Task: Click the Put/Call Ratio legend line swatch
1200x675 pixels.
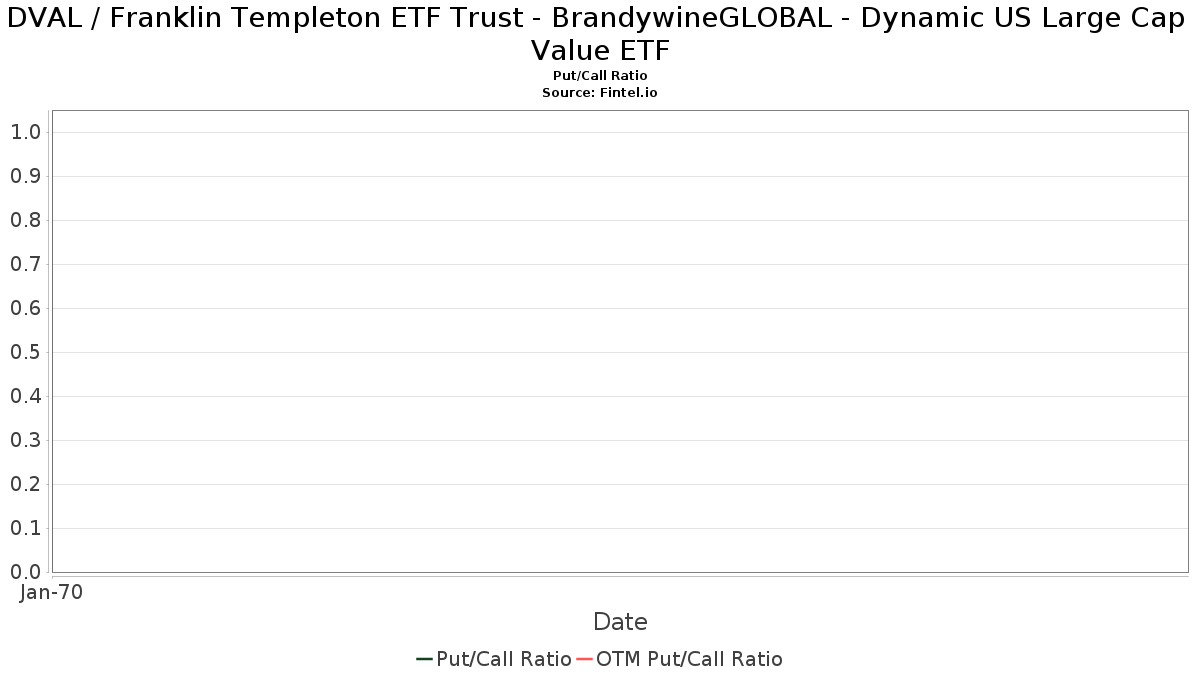Action: [x=425, y=659]
